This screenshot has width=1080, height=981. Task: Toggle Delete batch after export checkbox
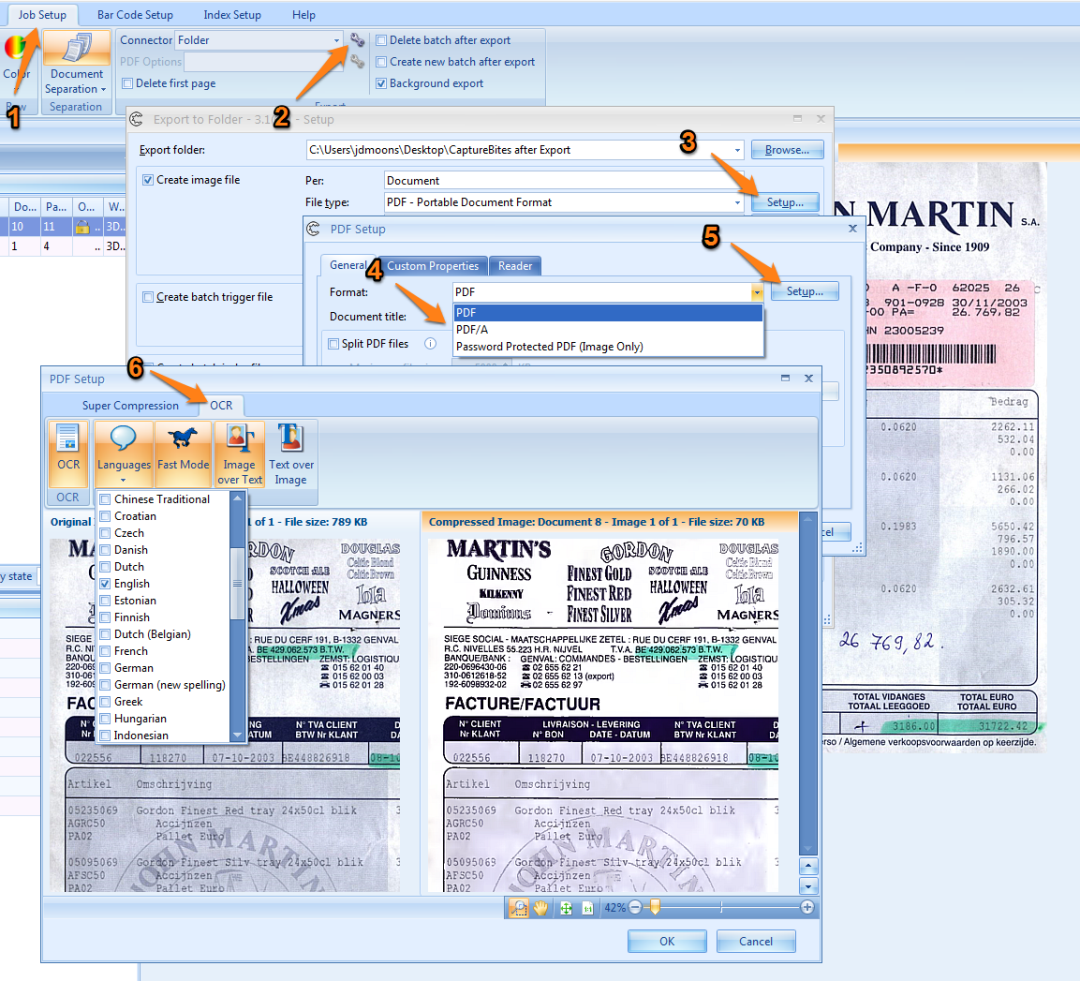(x=381, y=40)
